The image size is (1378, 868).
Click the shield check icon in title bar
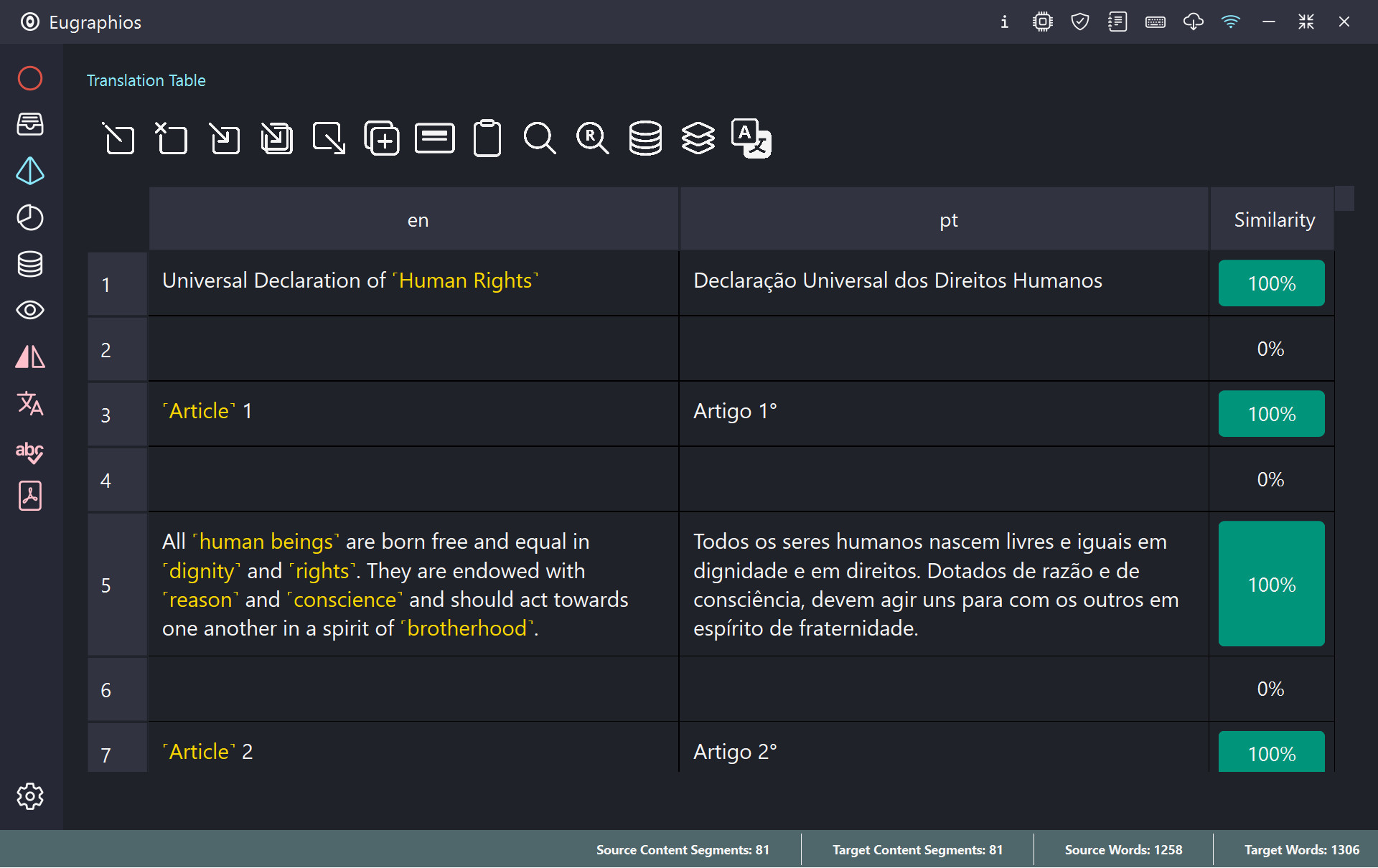[1079, 22]
